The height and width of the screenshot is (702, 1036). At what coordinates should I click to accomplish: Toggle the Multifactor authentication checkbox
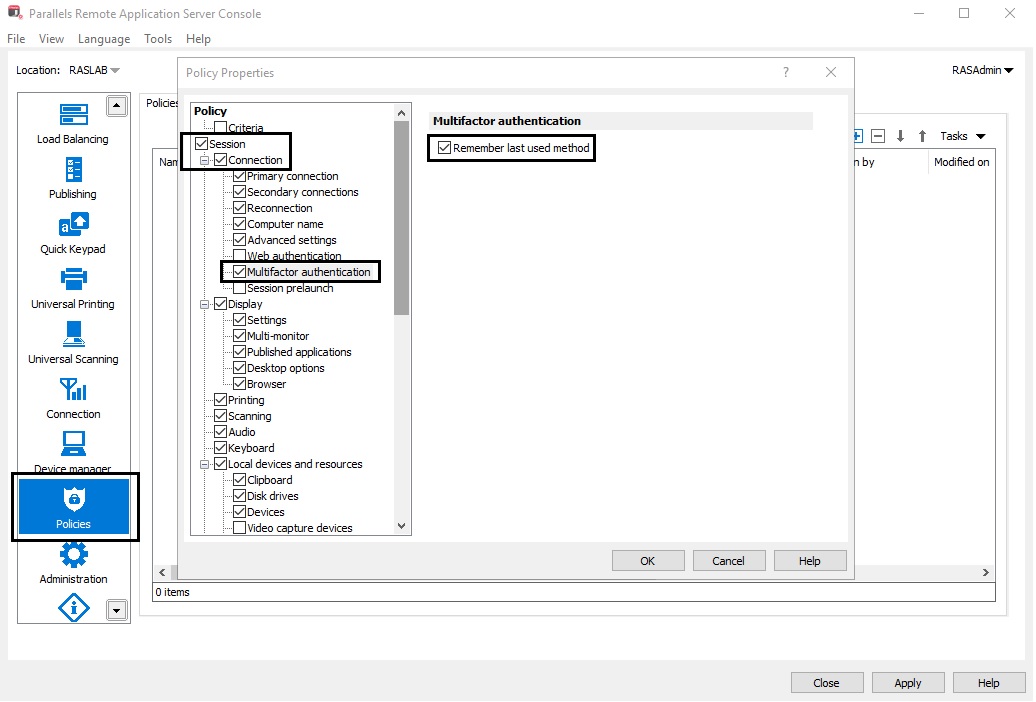pyautogui.click(x=240, y=272)
